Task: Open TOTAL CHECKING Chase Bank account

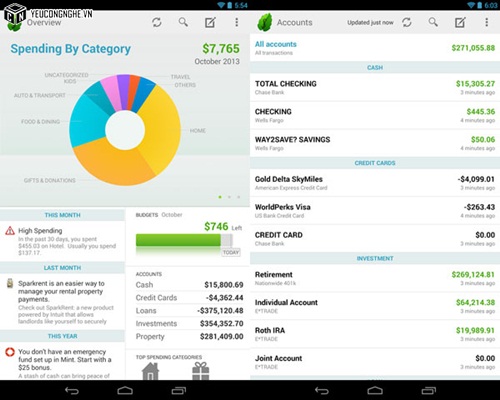Action: pyautogui.click(x=375, y=87)
